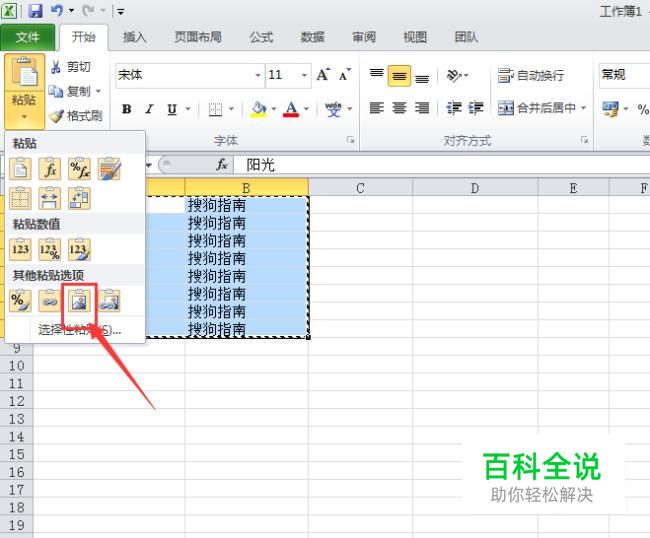Click the Insert Function fx button

click(222, 165)
